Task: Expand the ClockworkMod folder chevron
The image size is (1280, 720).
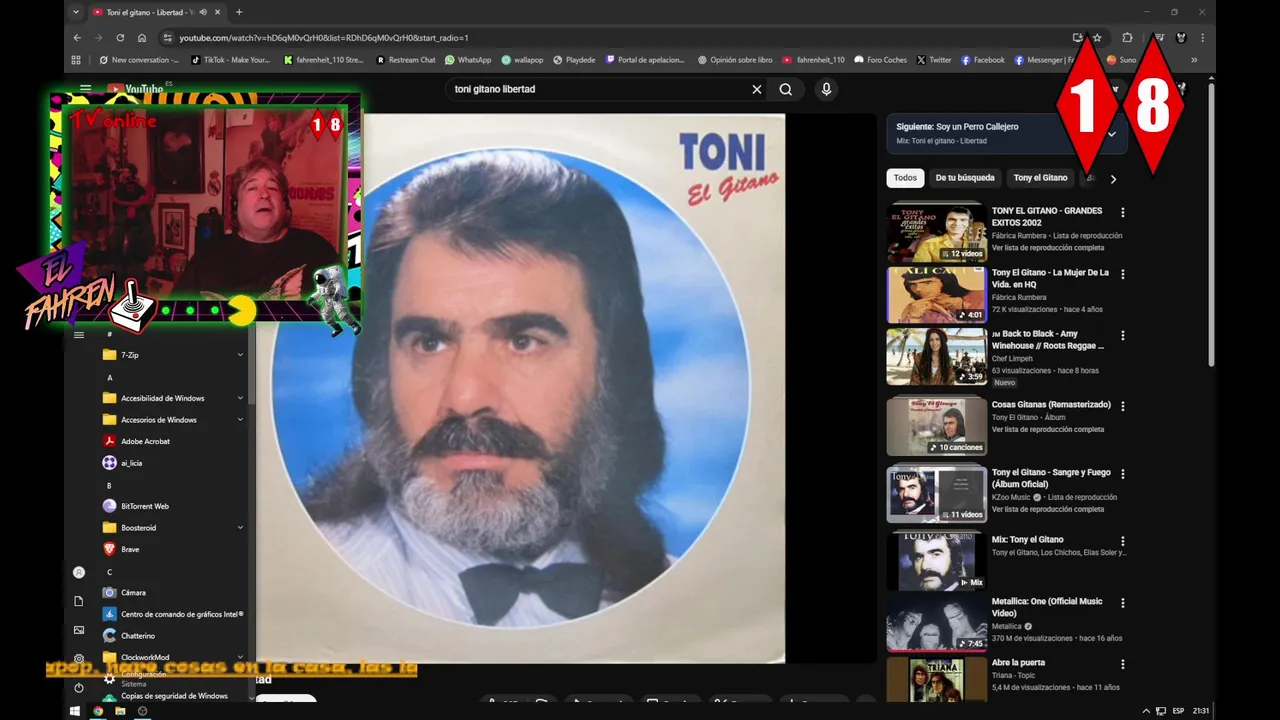Action: [x=240, y=657]
